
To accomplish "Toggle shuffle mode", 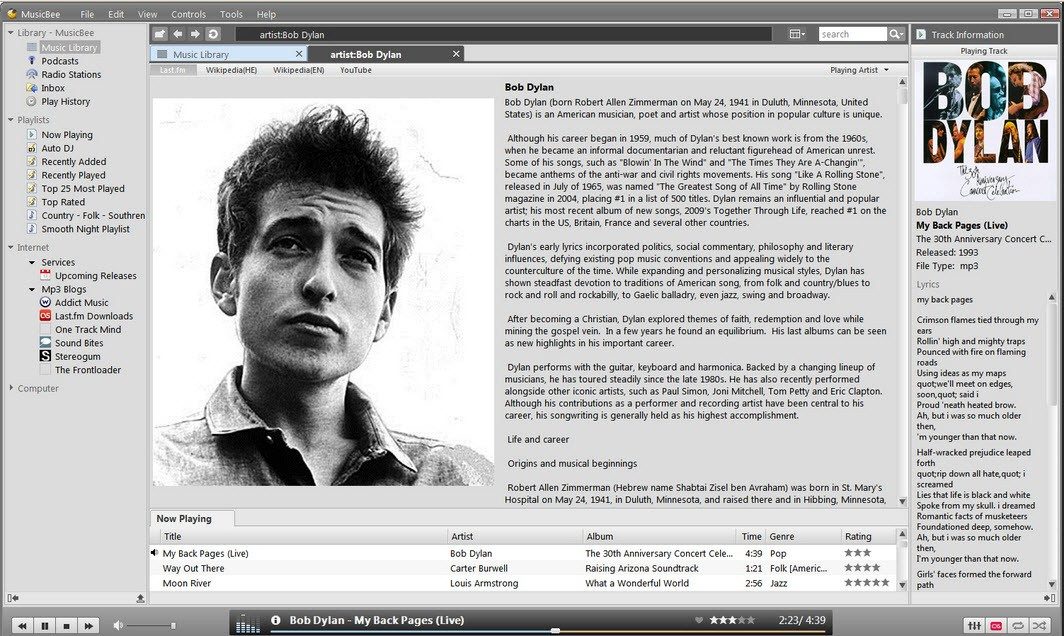I will pyautogui.click(x=1039, y=625).
